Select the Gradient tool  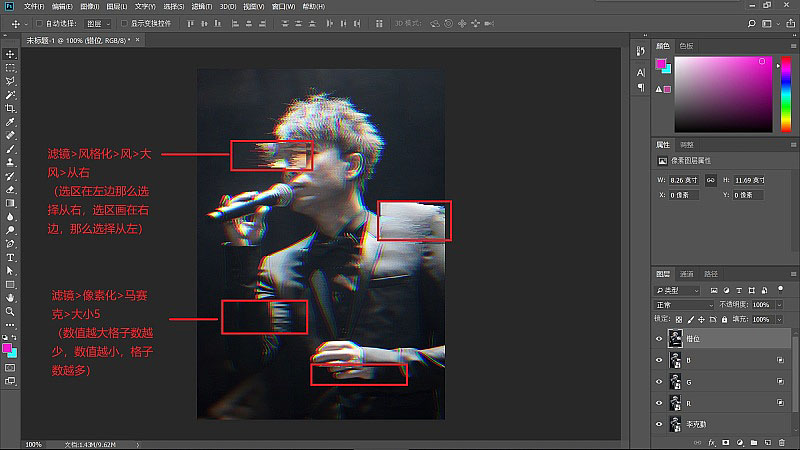coord(10,203)
